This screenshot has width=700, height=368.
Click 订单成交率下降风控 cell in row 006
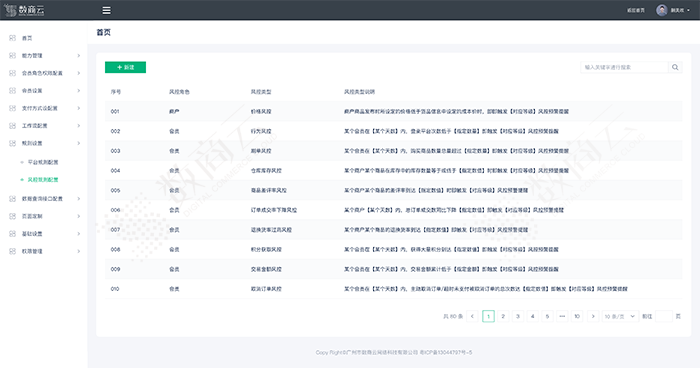coord(274,210)
